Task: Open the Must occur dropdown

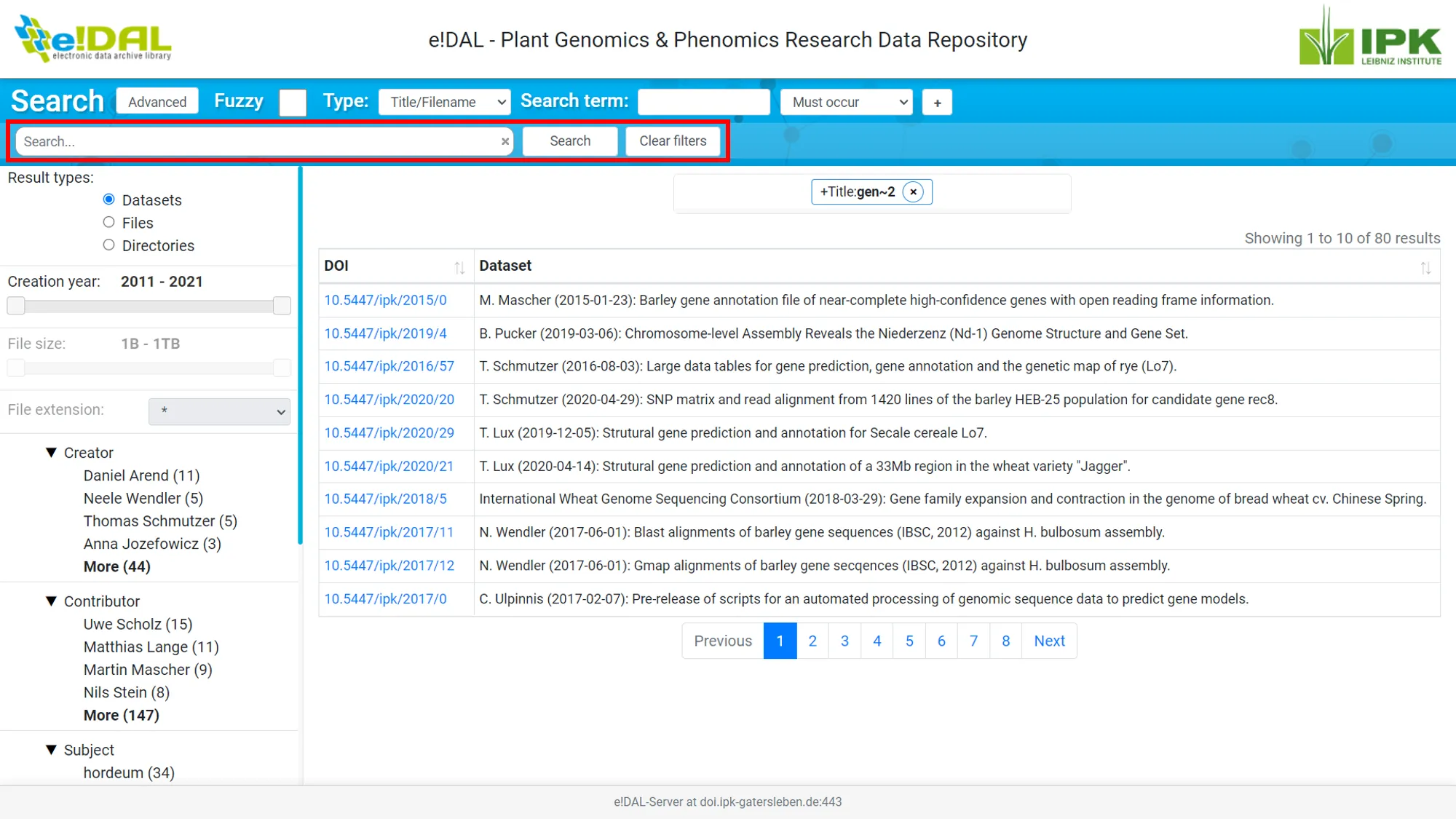Action: 847,102
